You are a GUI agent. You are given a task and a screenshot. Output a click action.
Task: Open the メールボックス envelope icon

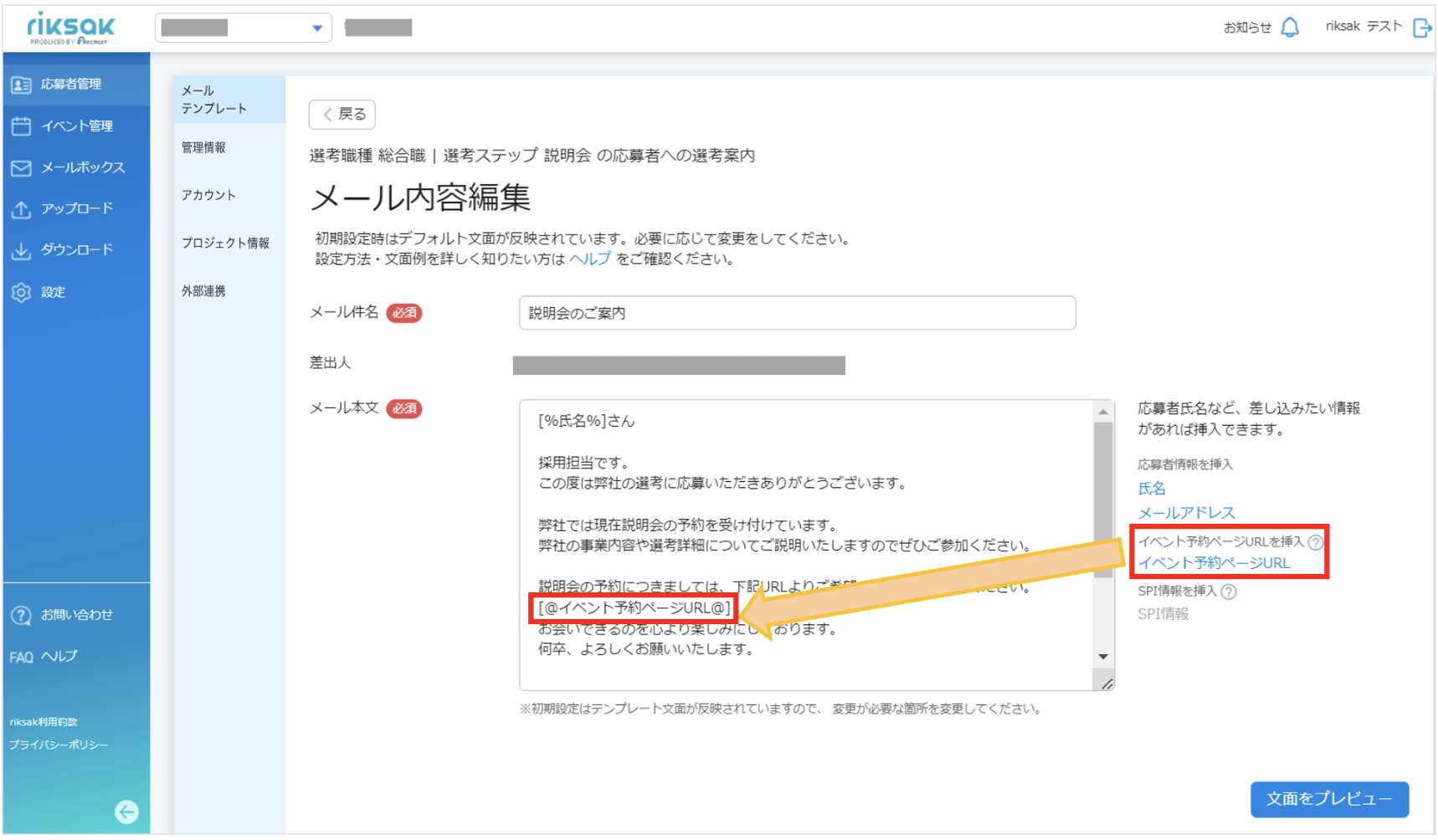point(21,168)
